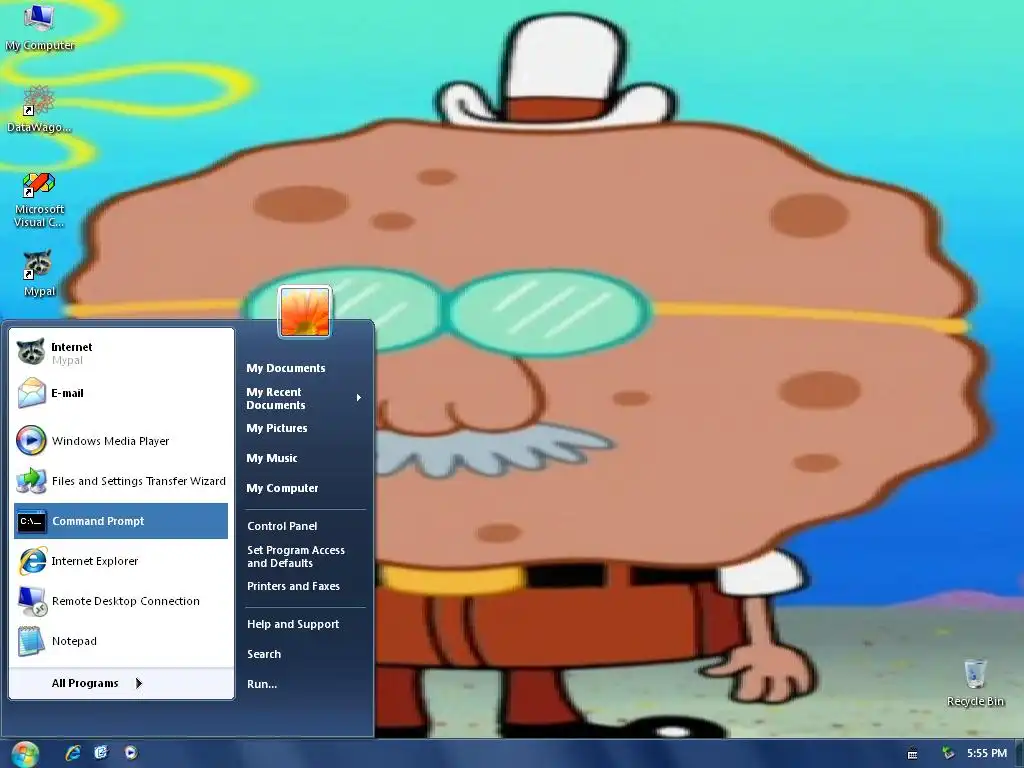This screenshot has height=768, width=1024.
Task: Launch Windows Media Player from Start menu
Action: (x=121, y=441)
